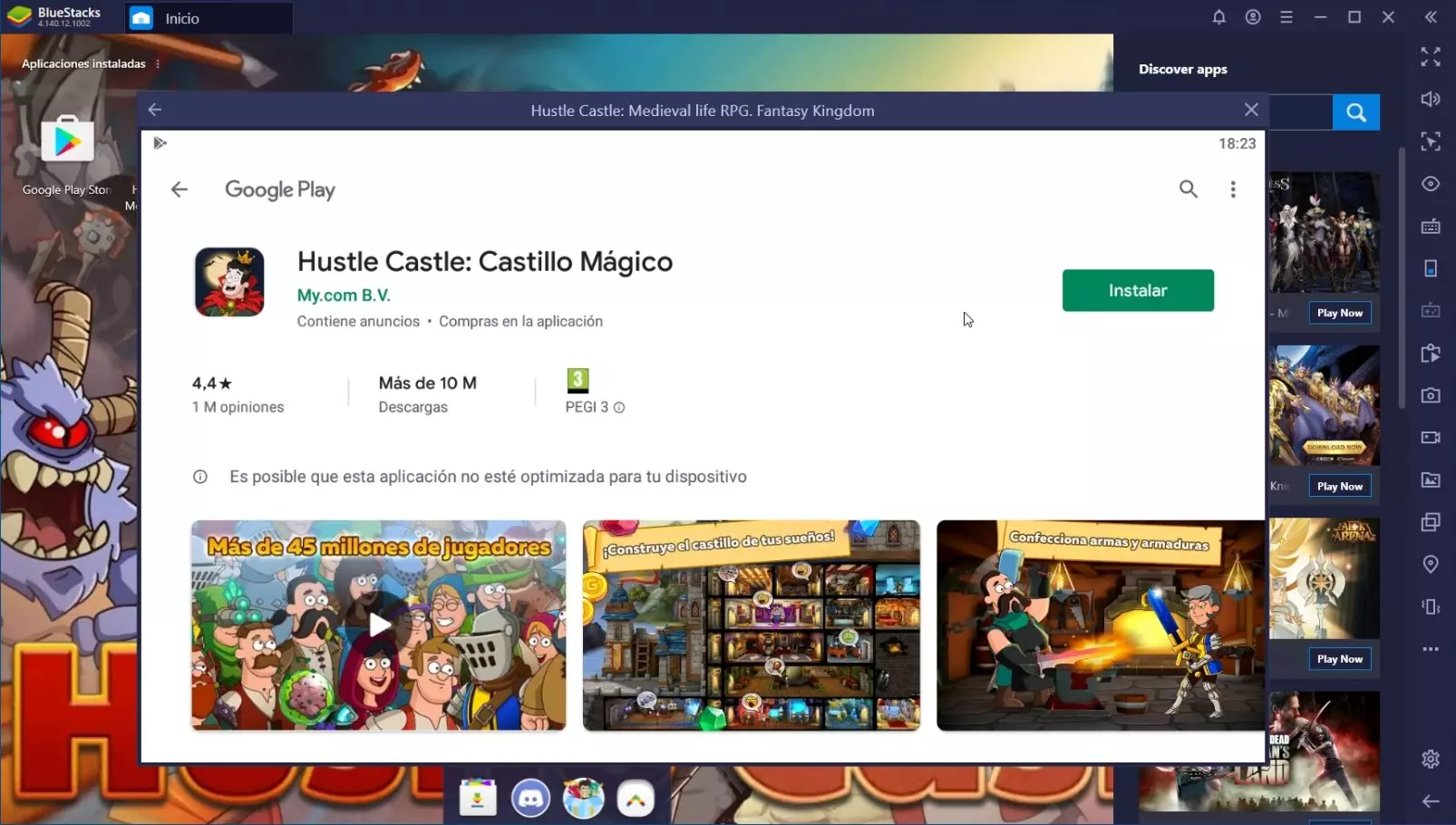Open the BlueStacks hamburger menu

[1286, 17]
